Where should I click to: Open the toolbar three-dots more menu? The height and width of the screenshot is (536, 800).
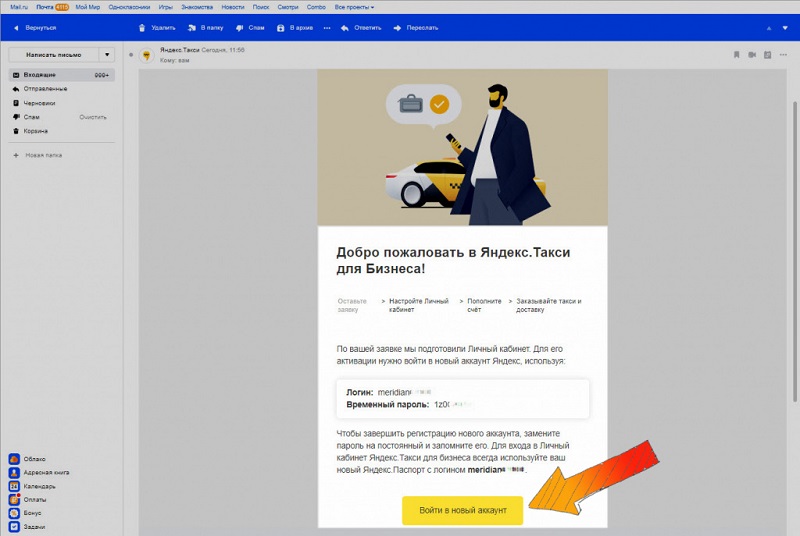click(327, 28)
